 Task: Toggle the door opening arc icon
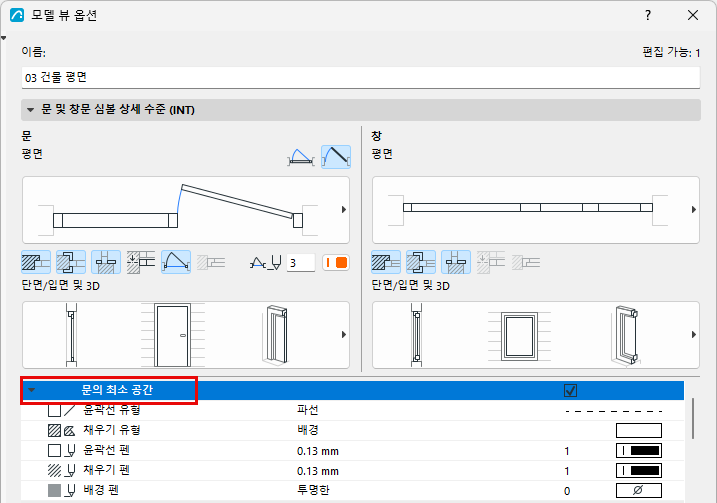pos(176,262)
